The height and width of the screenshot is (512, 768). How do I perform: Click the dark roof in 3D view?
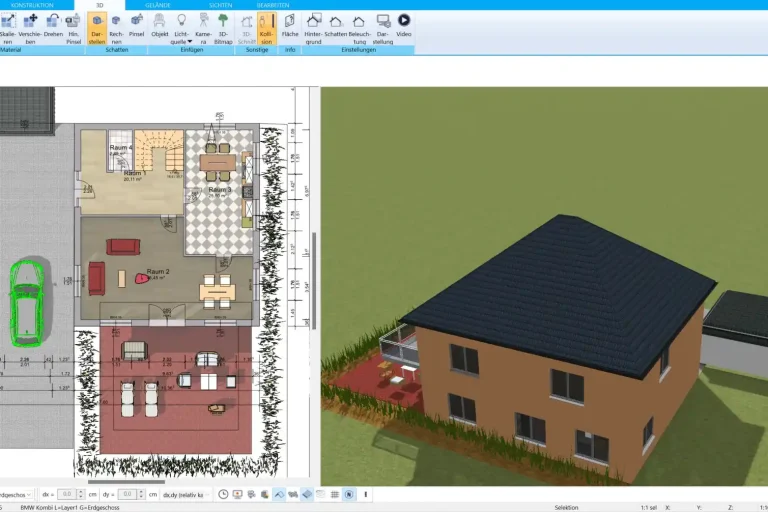560,294
